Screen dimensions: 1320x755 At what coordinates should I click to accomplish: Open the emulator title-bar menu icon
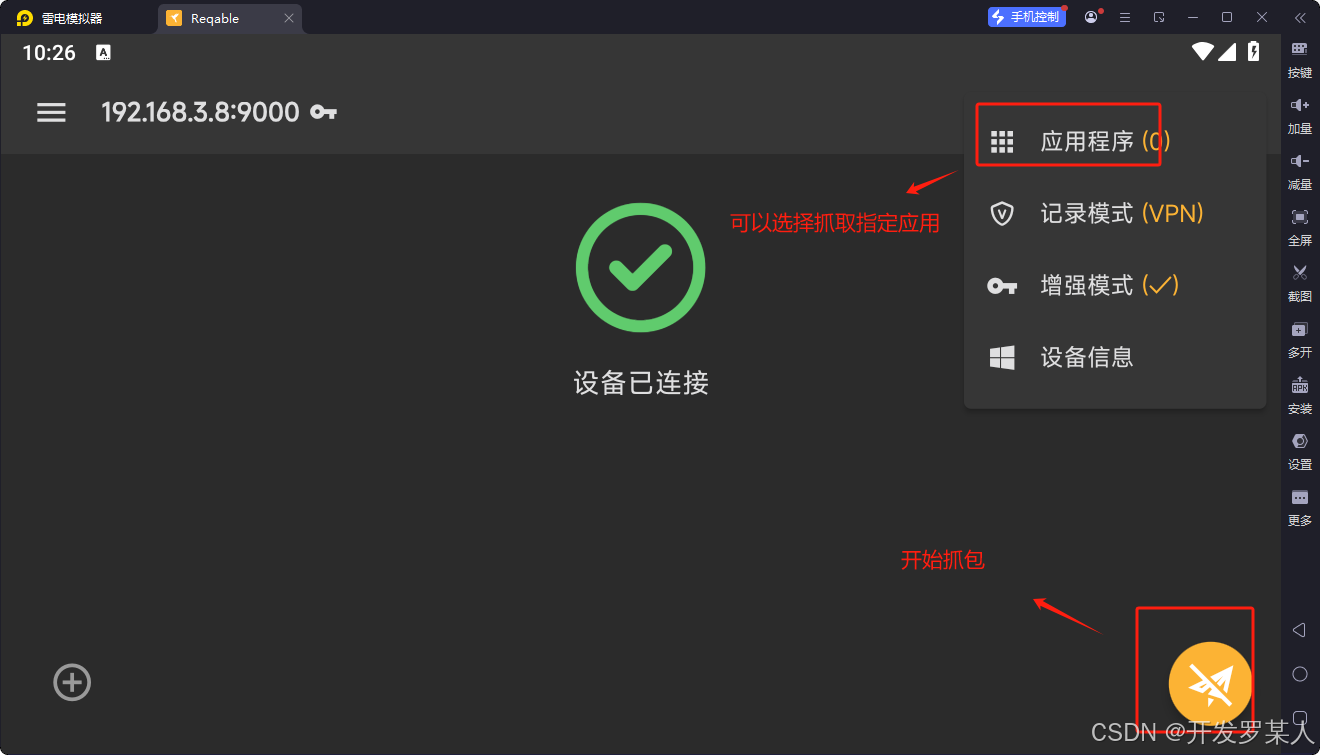tap(1125, 18)
